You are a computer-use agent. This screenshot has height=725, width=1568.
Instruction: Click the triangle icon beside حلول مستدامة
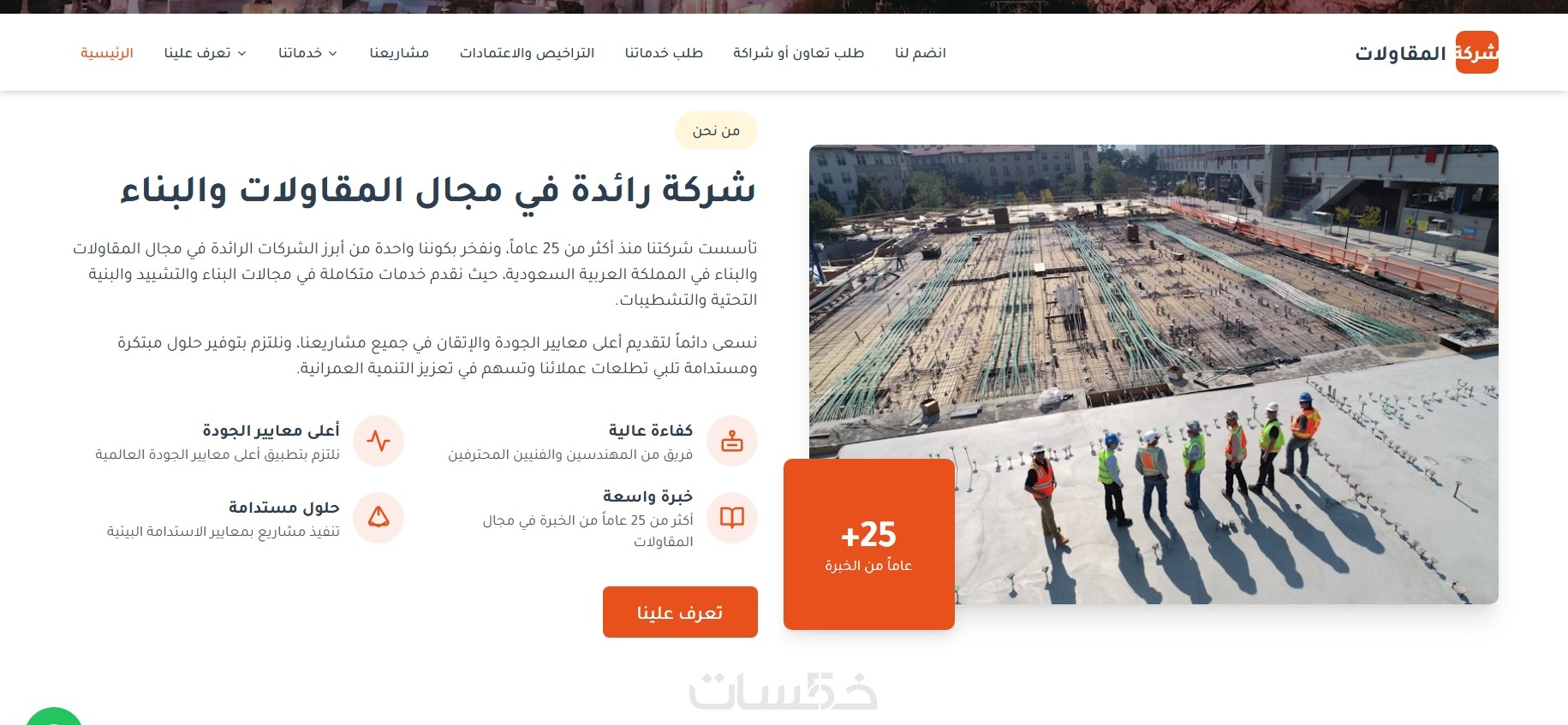coord(379,517)
